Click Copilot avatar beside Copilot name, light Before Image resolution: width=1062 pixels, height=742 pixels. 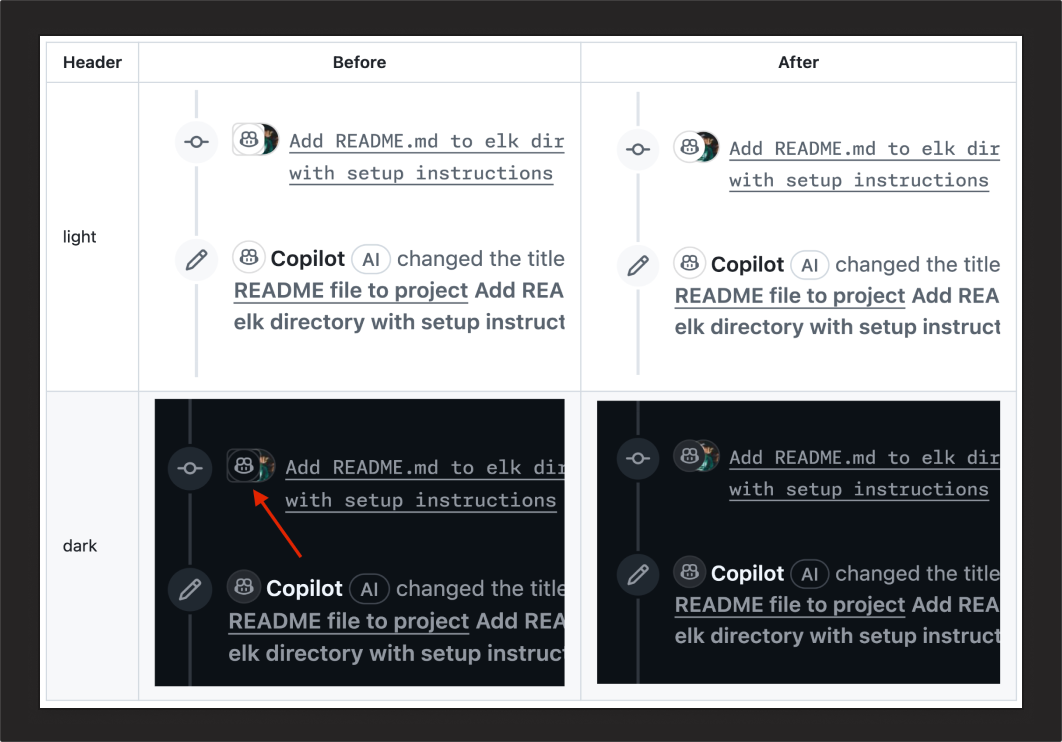tap(249, 257)
